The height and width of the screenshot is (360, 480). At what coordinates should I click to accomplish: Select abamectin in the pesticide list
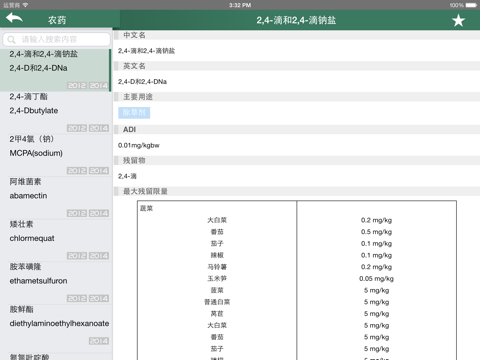pos(55,198)
